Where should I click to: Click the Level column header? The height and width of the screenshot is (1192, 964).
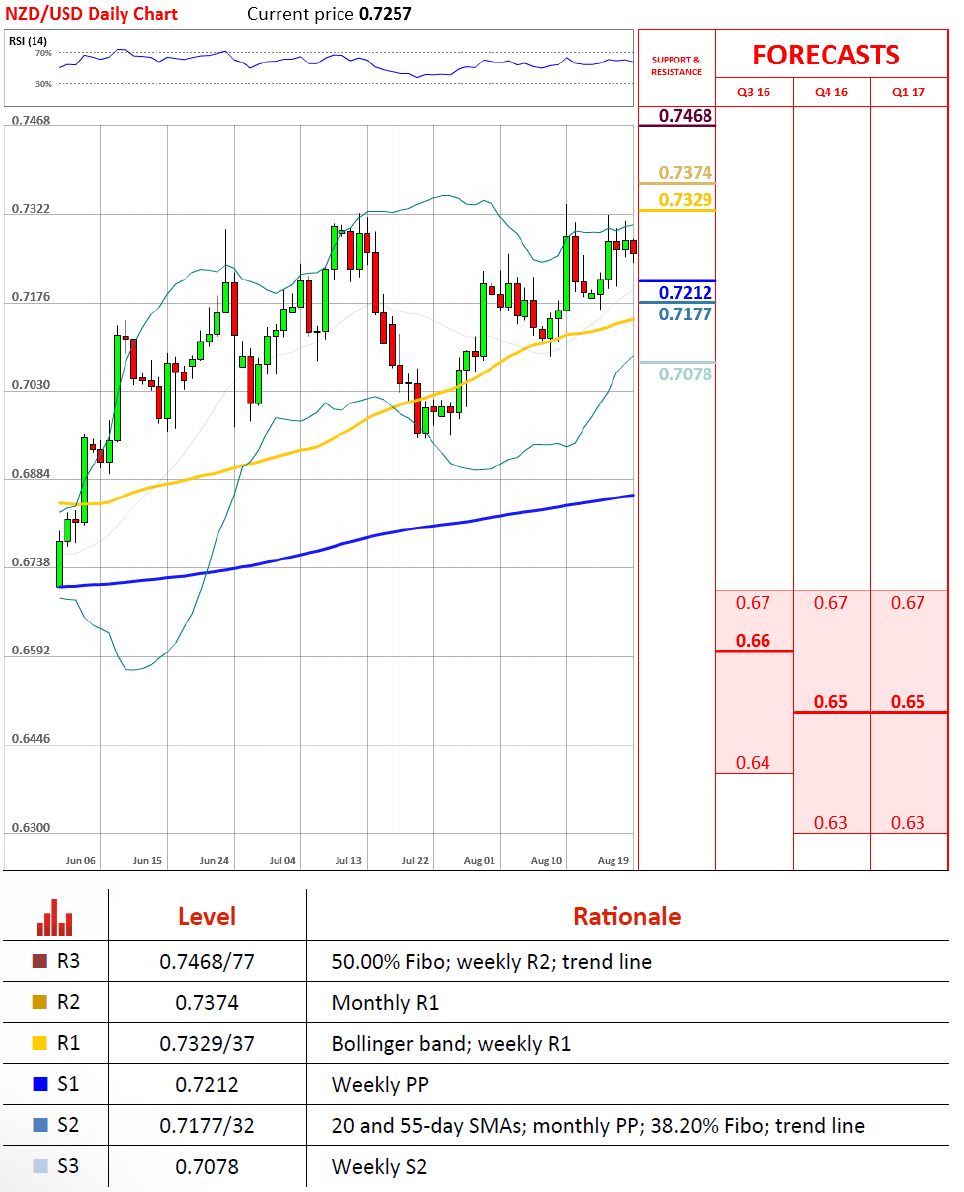coord(207,916)
